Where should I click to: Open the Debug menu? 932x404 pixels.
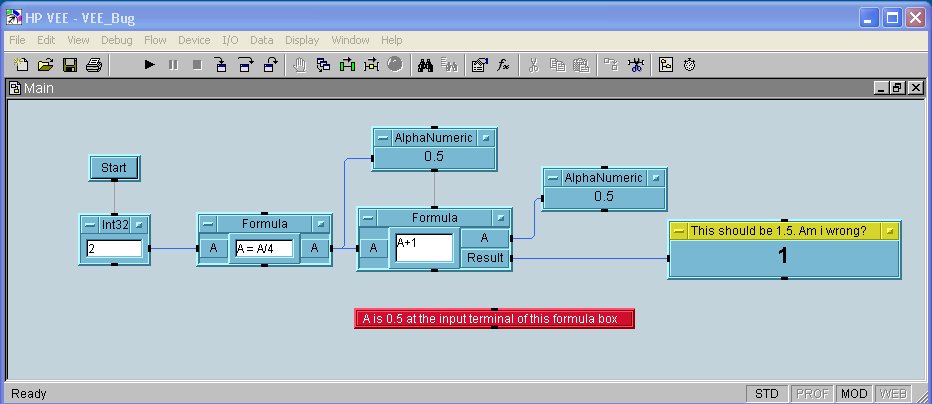(x=116, y=40)
